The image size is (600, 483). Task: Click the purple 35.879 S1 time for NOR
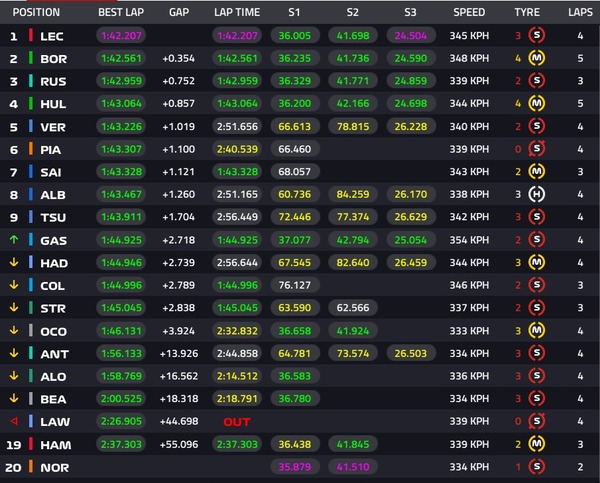[294, 467]
